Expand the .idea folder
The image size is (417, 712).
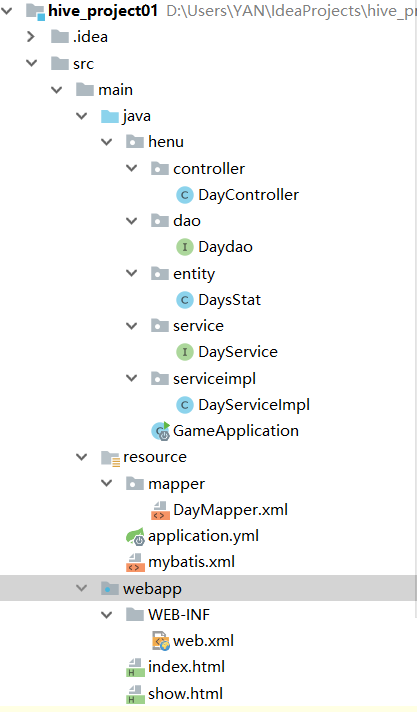[x=31, y=37]
